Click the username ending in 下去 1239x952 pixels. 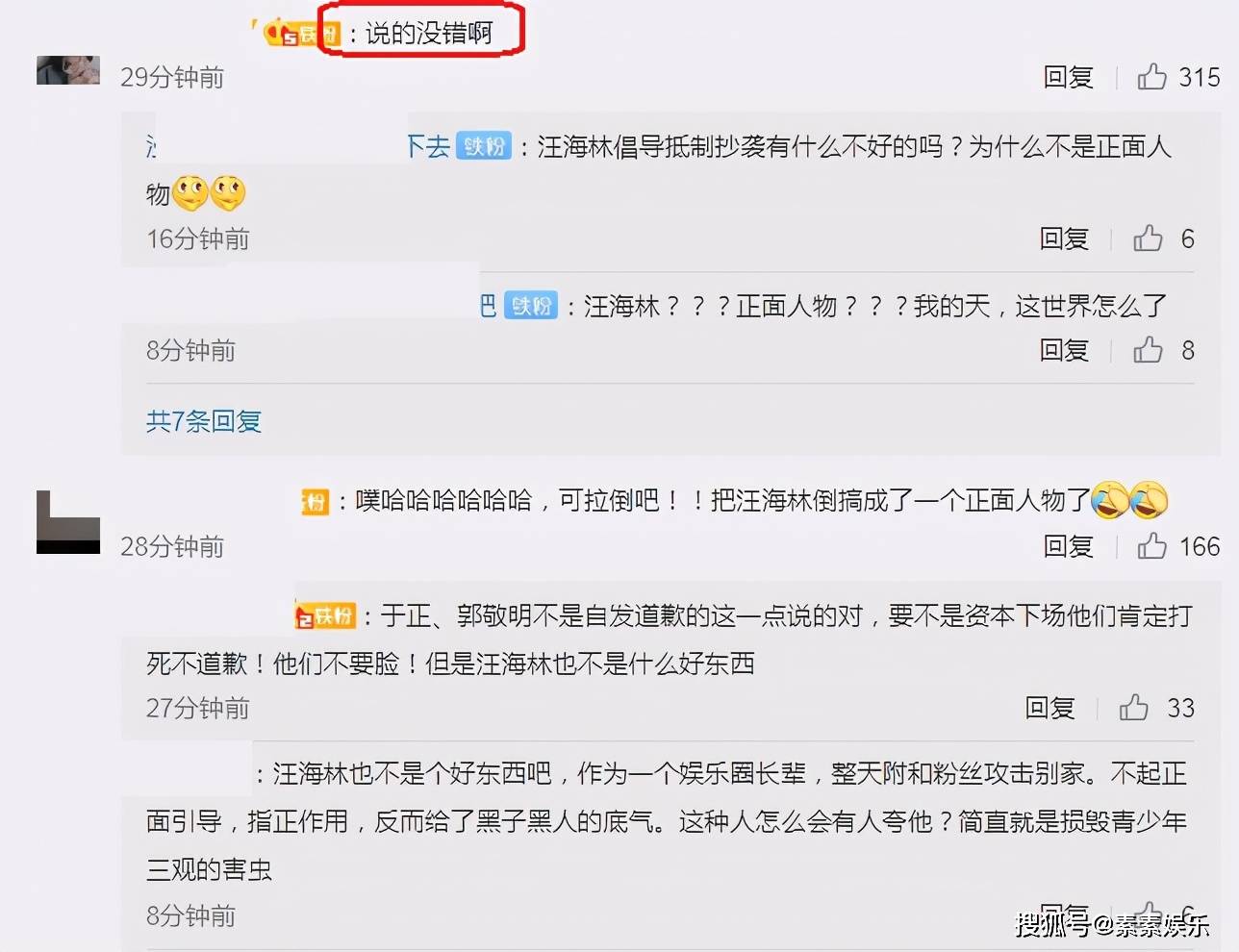tap(427, 146)
